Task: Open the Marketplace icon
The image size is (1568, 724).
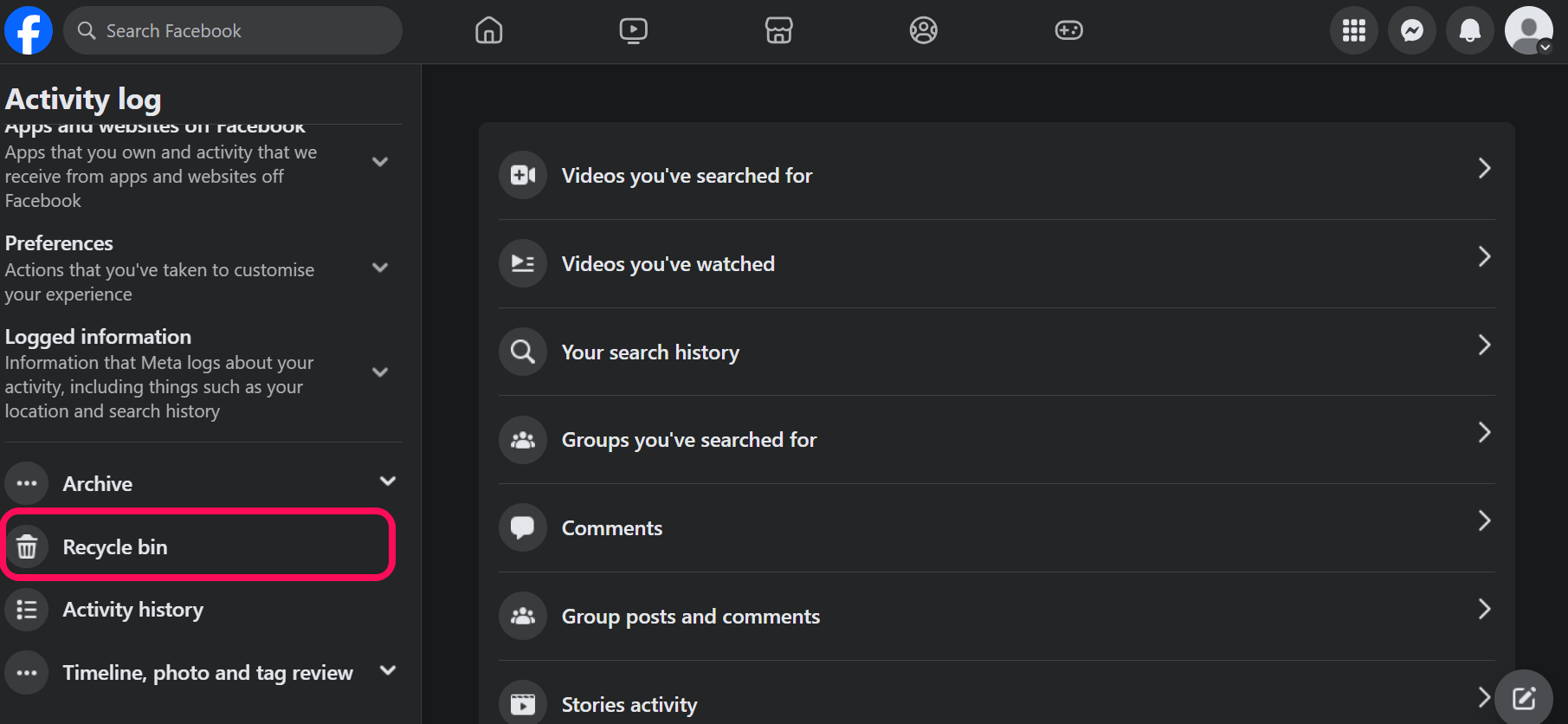Action: (x=779, y=30)
